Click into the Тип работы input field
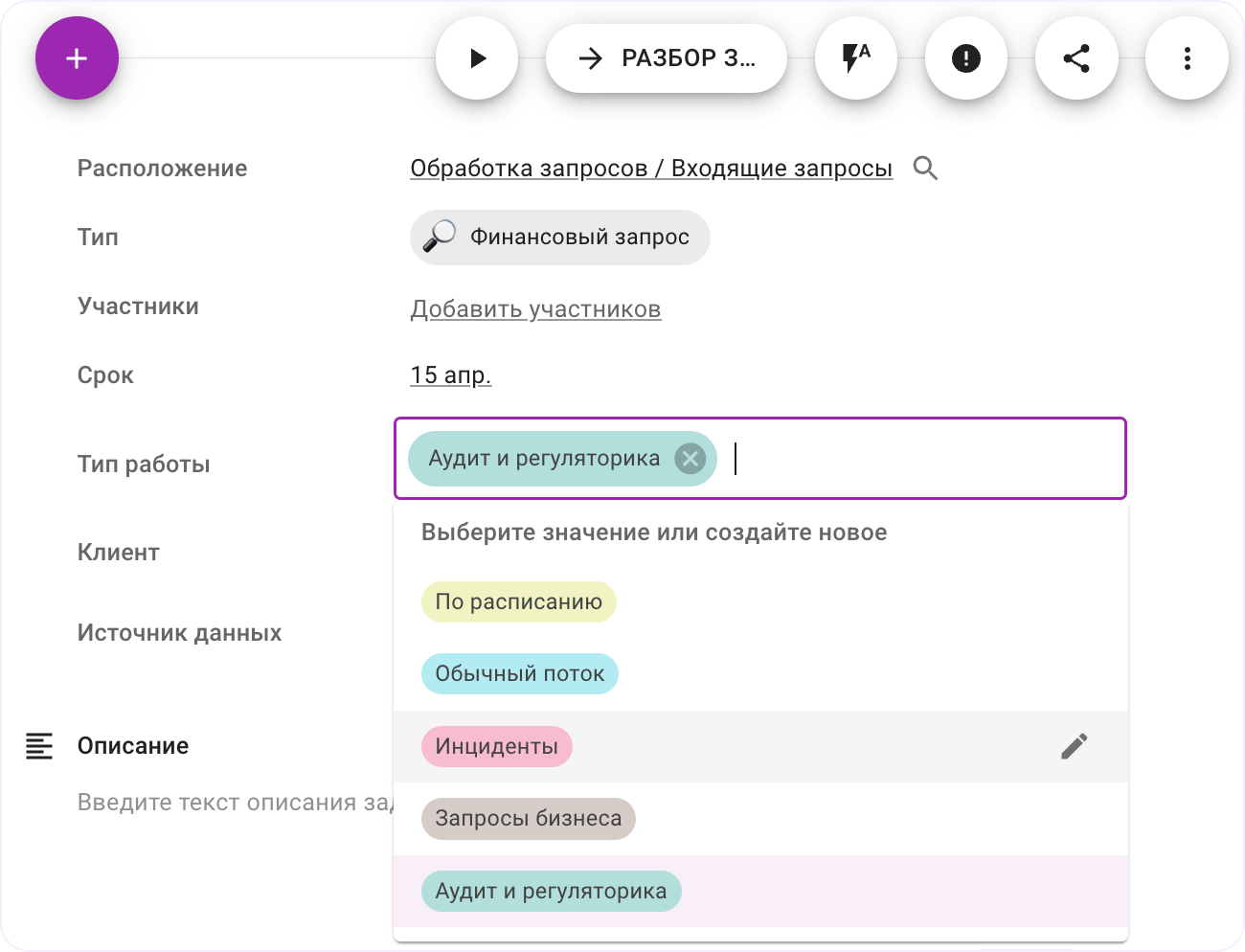The width and height of the screenshot is (1245, 952). click(919, 459)
